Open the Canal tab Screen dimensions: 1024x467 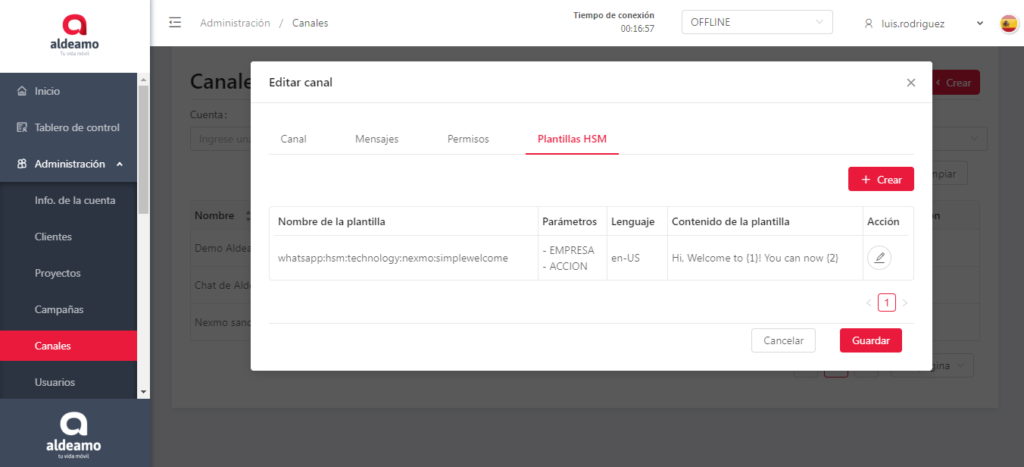[293, 139]
